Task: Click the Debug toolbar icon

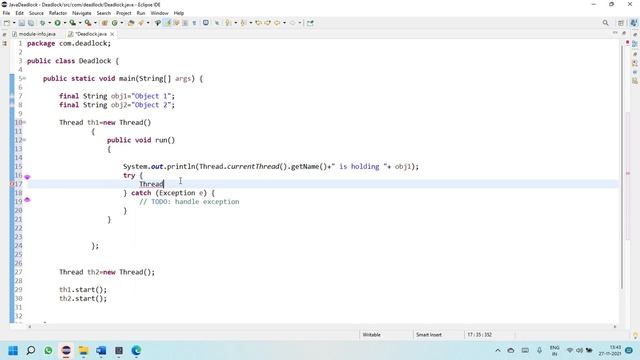Action: (42, 23)
